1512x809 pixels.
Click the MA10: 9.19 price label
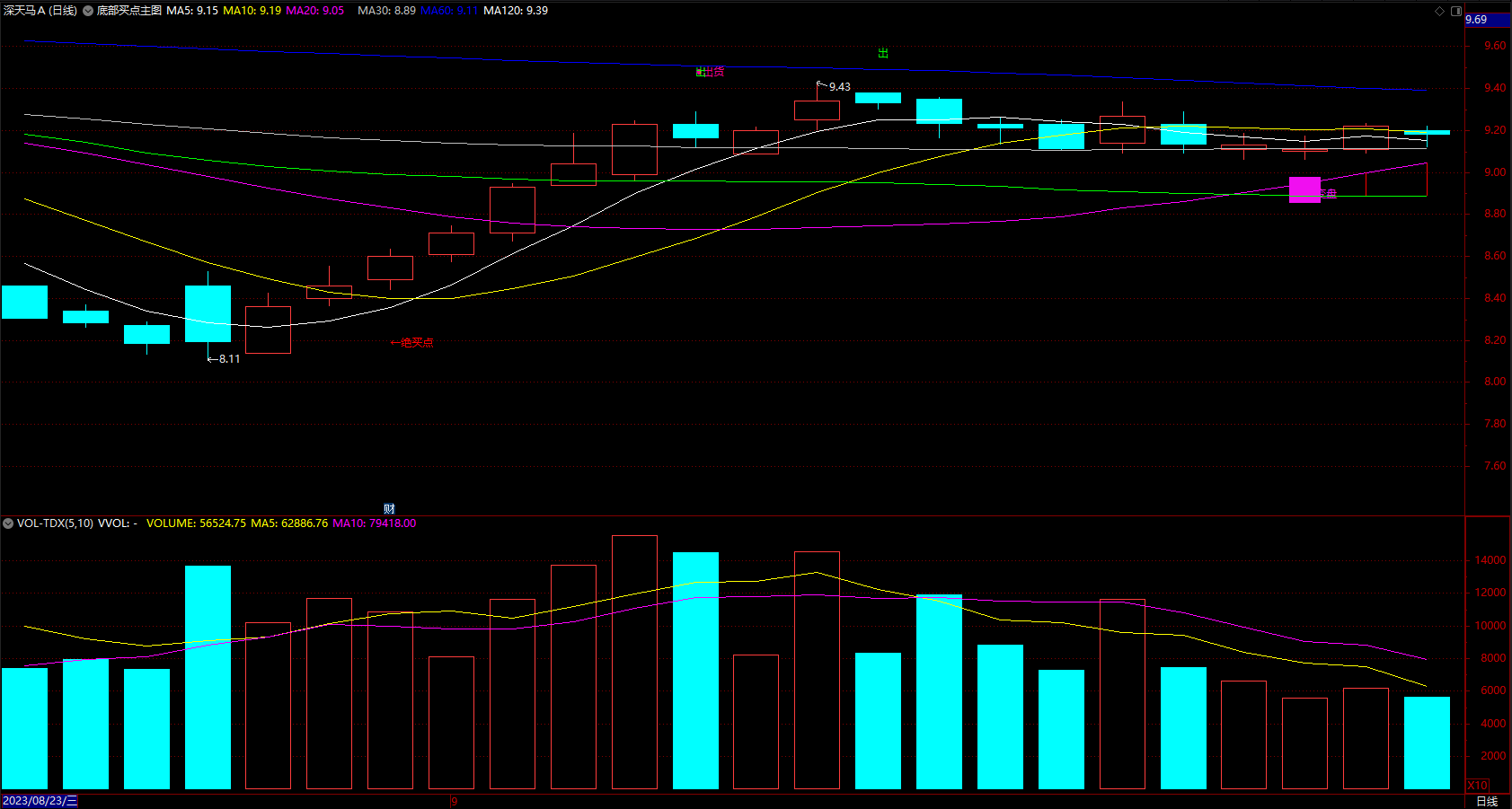[x=252, y=11]
